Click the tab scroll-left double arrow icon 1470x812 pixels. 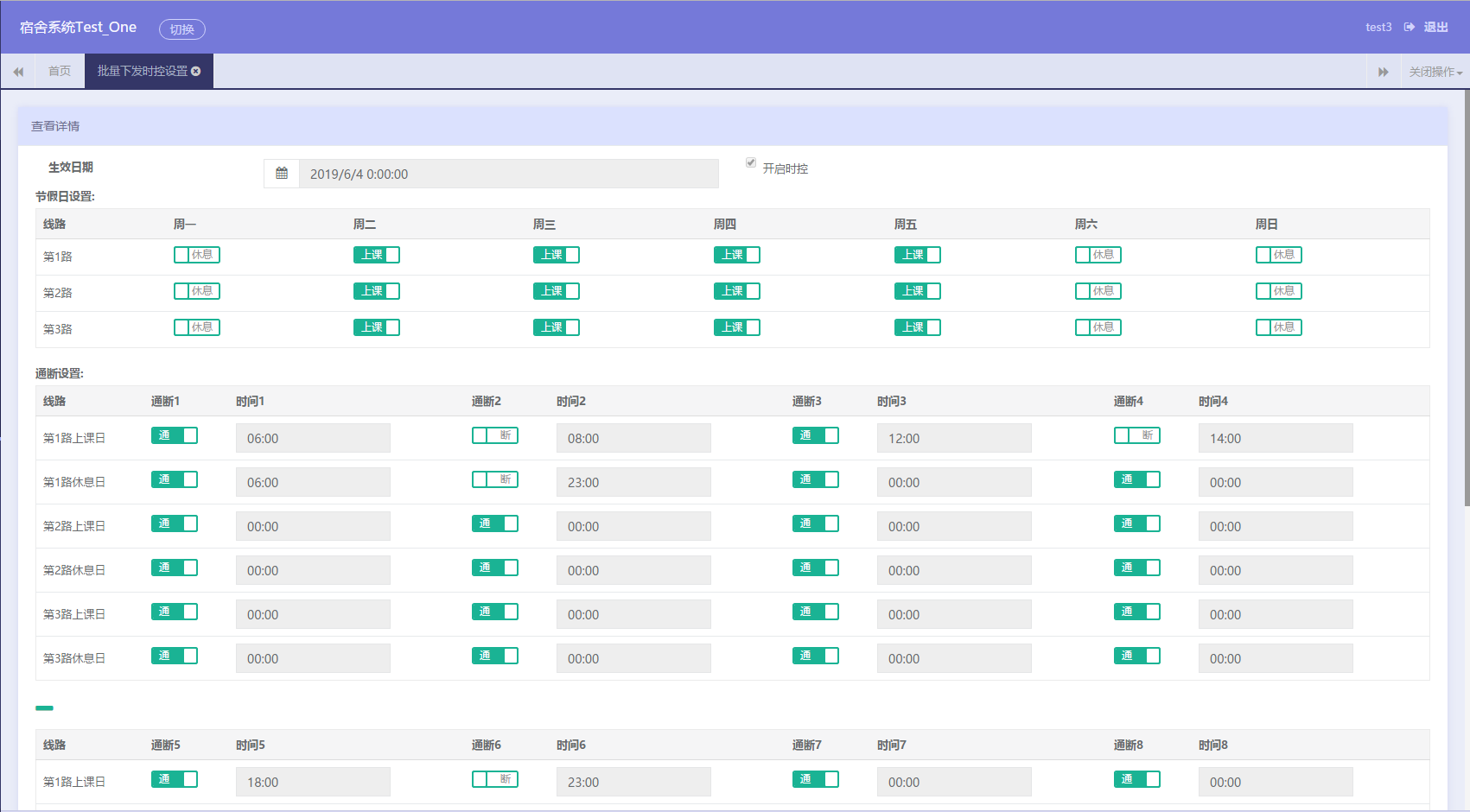coord(18,72)
